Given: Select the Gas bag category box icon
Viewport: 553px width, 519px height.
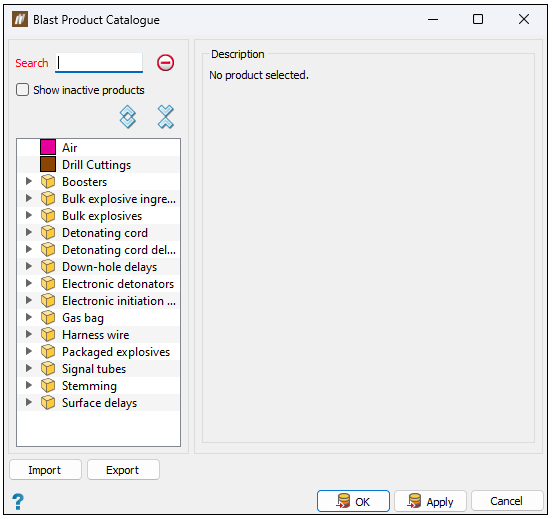Looking at the screenshot, I should pos(48,318).
